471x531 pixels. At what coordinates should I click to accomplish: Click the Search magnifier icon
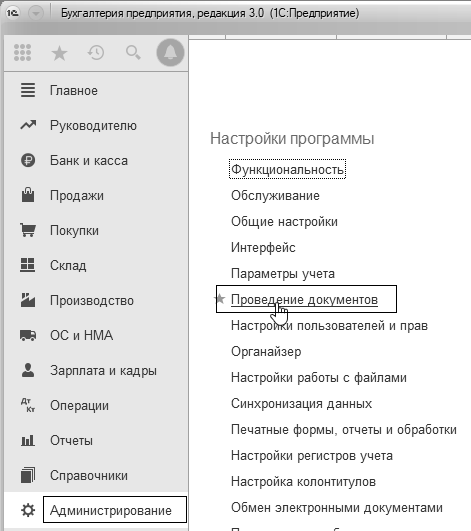point(133,53)
